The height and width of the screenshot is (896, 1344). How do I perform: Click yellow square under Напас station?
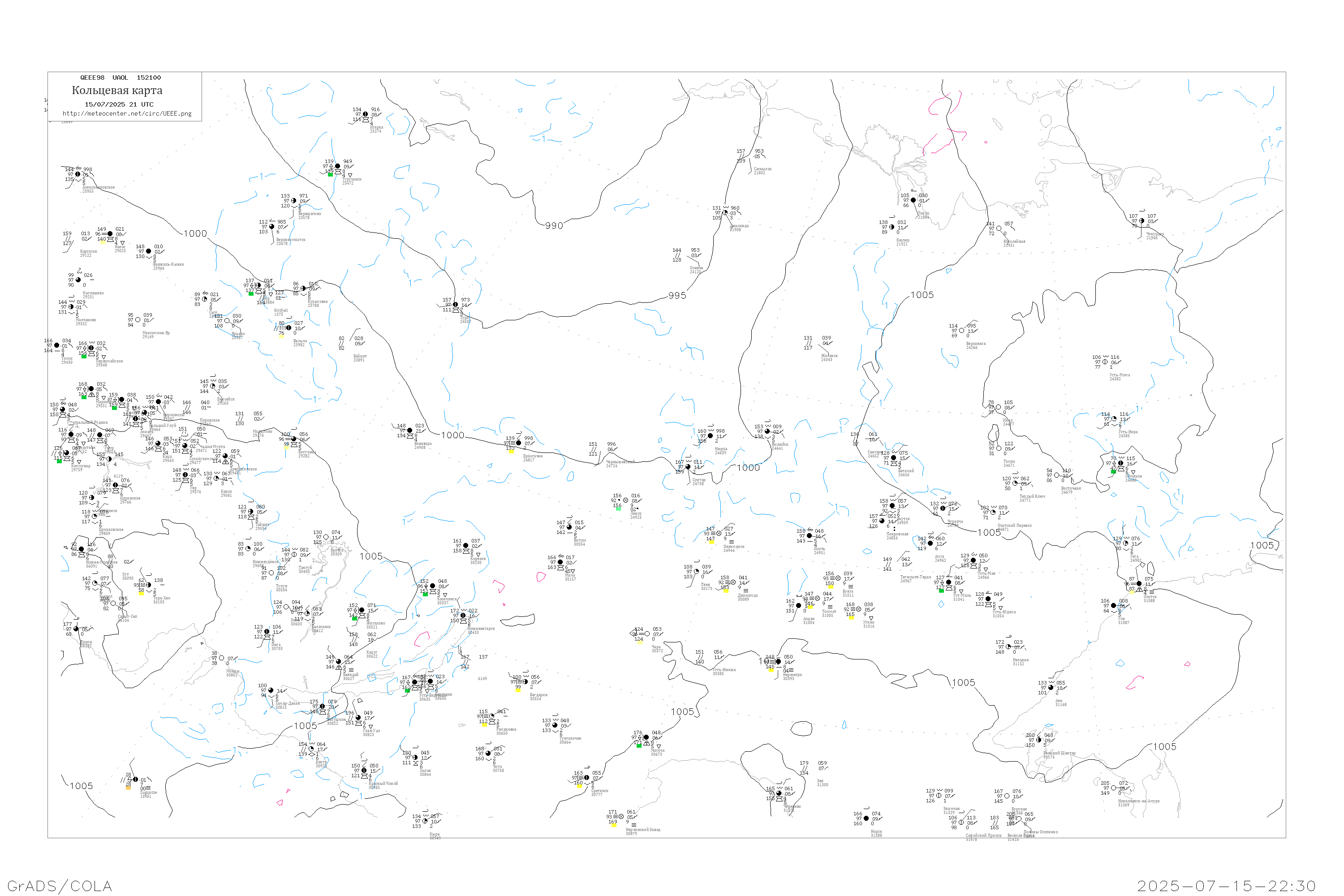[x=103, y=242]
